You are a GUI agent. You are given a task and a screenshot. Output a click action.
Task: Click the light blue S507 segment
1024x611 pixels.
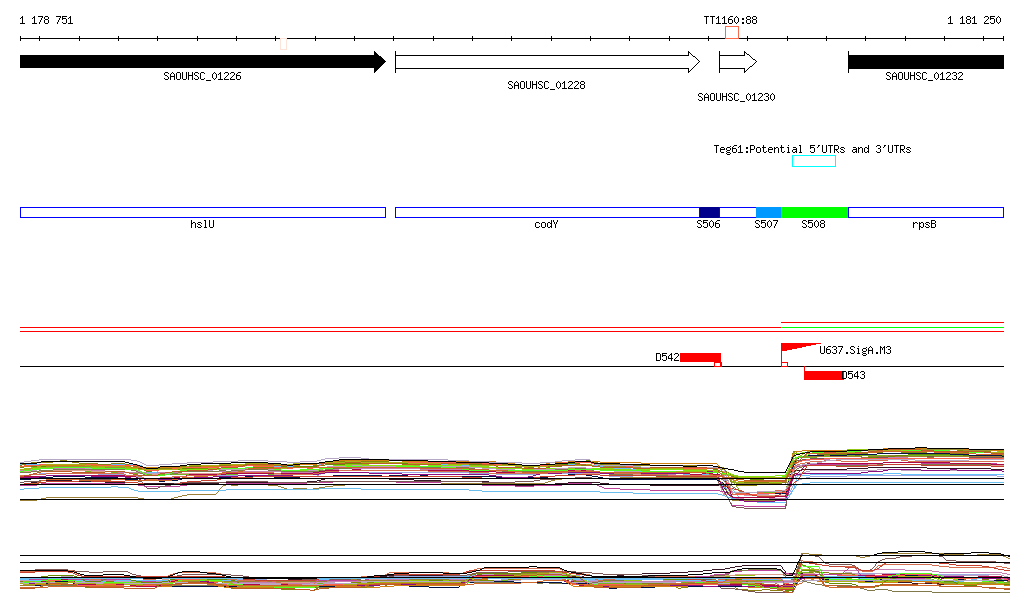click(x=768, y=212)
